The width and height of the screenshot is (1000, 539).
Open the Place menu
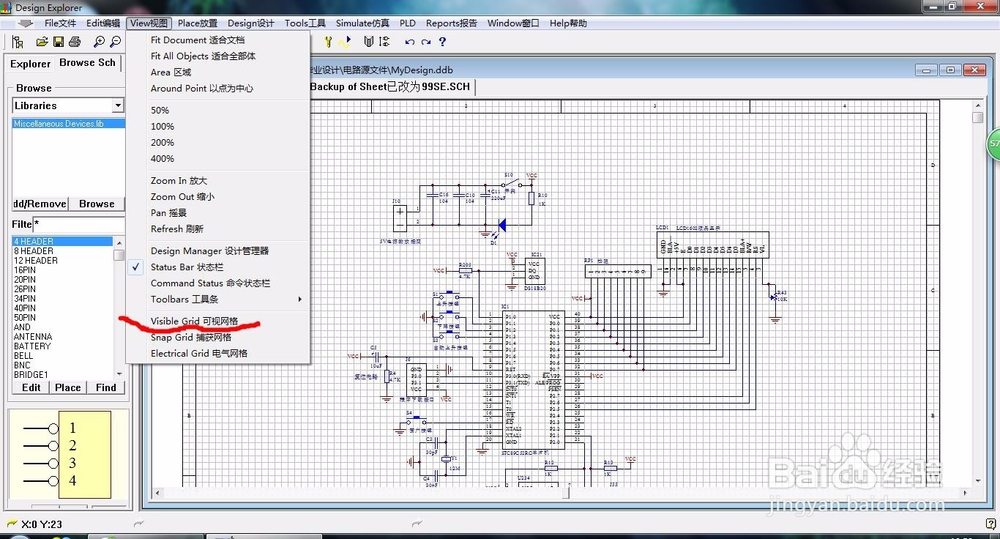(197, 24)
